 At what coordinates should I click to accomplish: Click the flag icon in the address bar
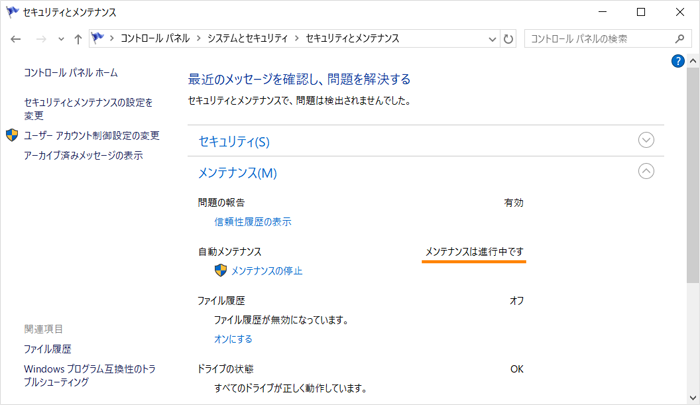click(x=98, y=38)
